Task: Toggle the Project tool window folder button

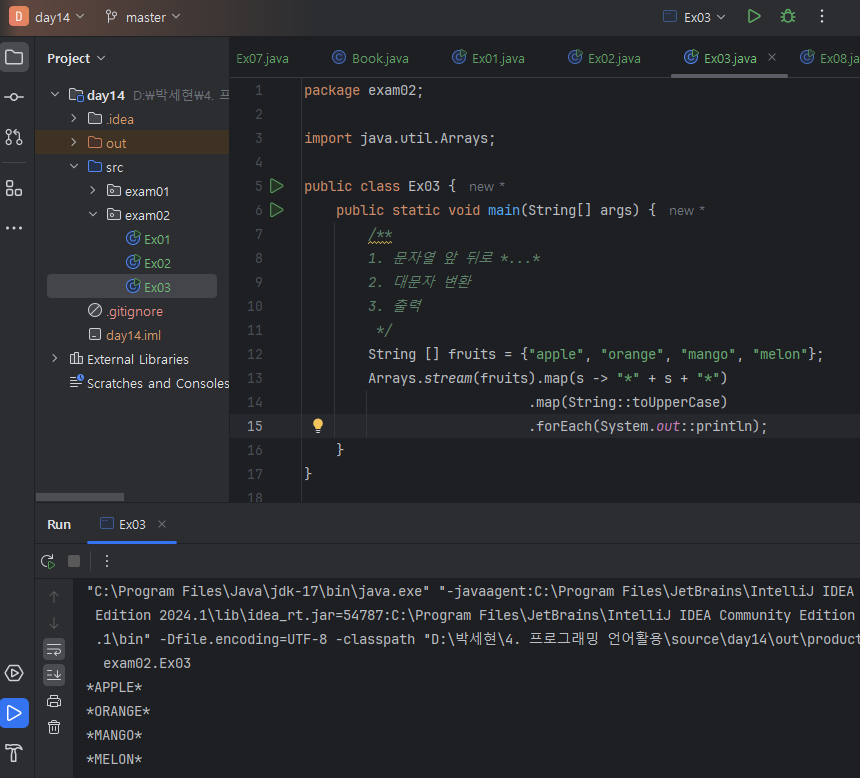Action: (14, 57)
